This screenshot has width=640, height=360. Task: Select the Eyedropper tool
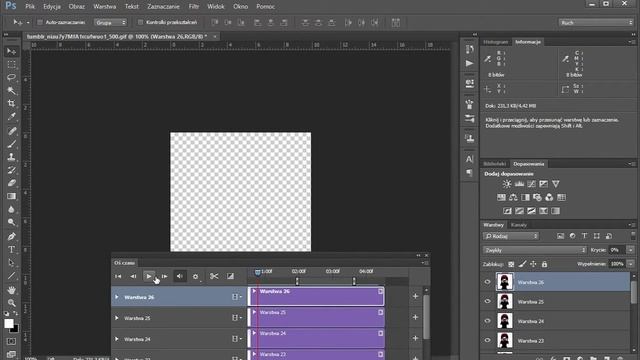[11, 117]
